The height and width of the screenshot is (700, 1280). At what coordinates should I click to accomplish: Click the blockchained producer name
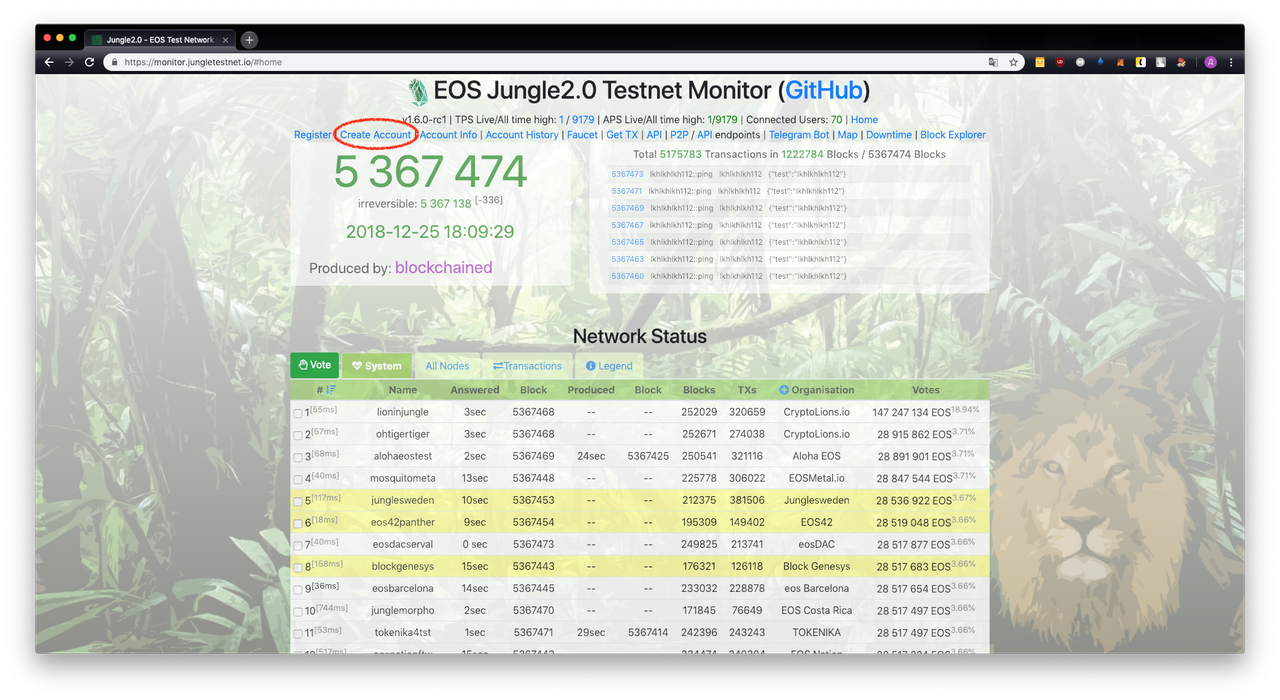point(443,268)
